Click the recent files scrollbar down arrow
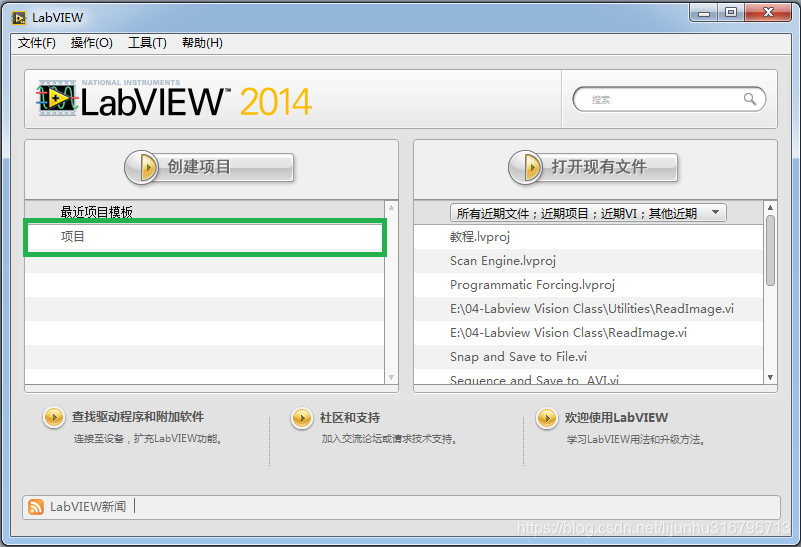 coord(770,377)
